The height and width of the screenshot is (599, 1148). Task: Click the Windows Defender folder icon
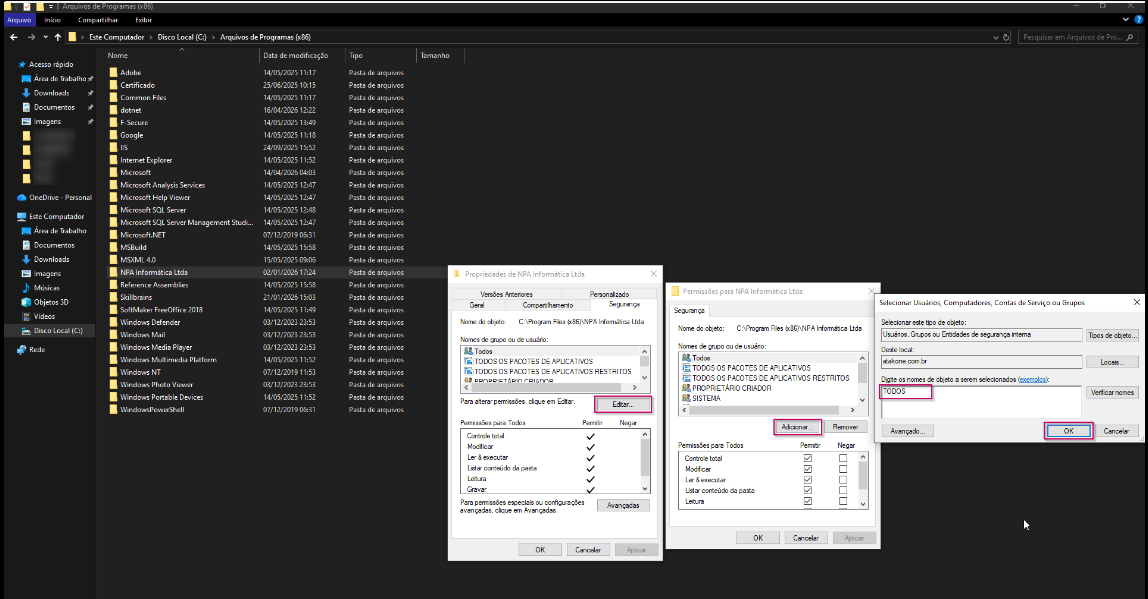click(x=113, y=322)
